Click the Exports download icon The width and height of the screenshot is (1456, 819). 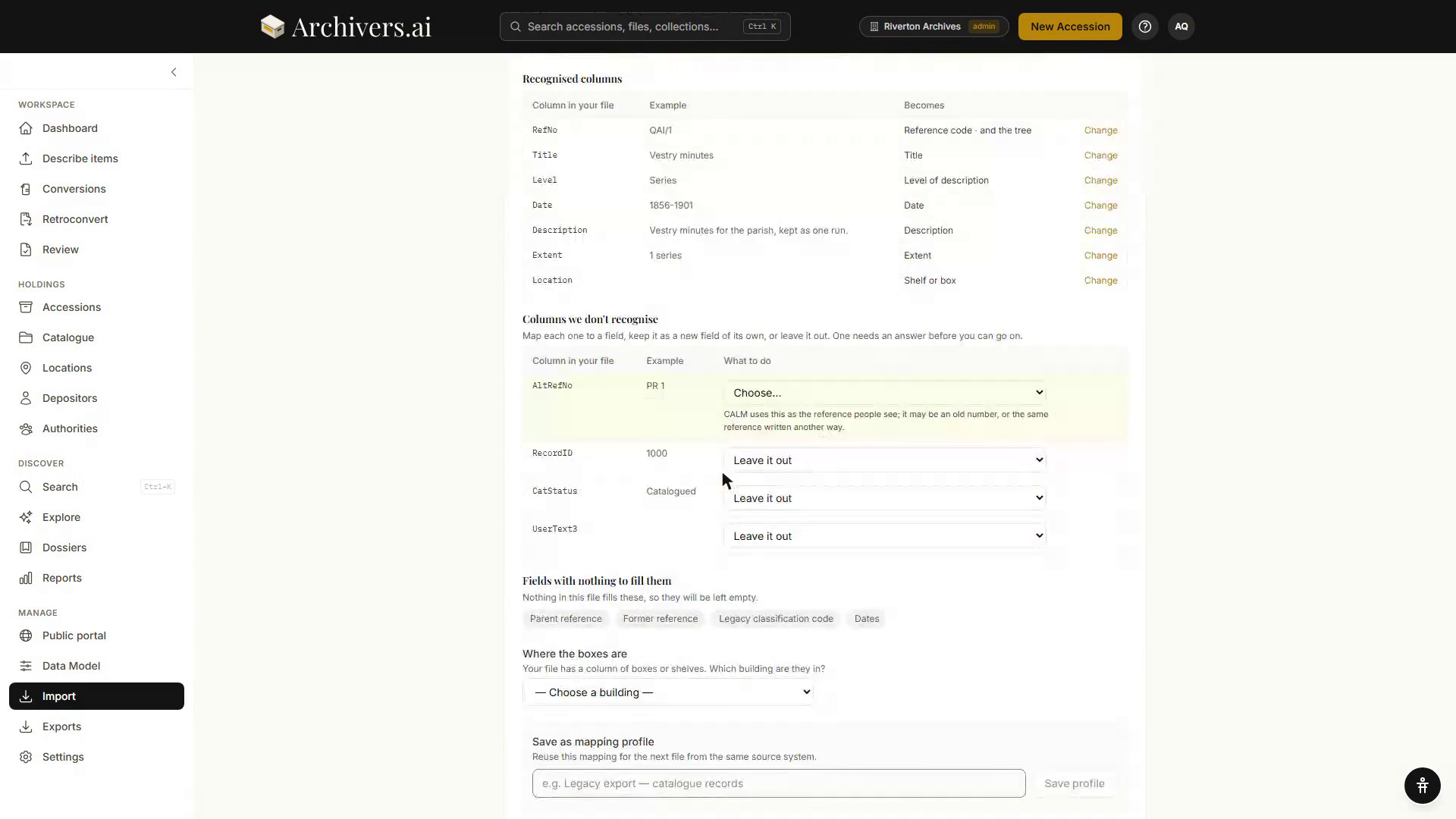click(x=26, y=726)
